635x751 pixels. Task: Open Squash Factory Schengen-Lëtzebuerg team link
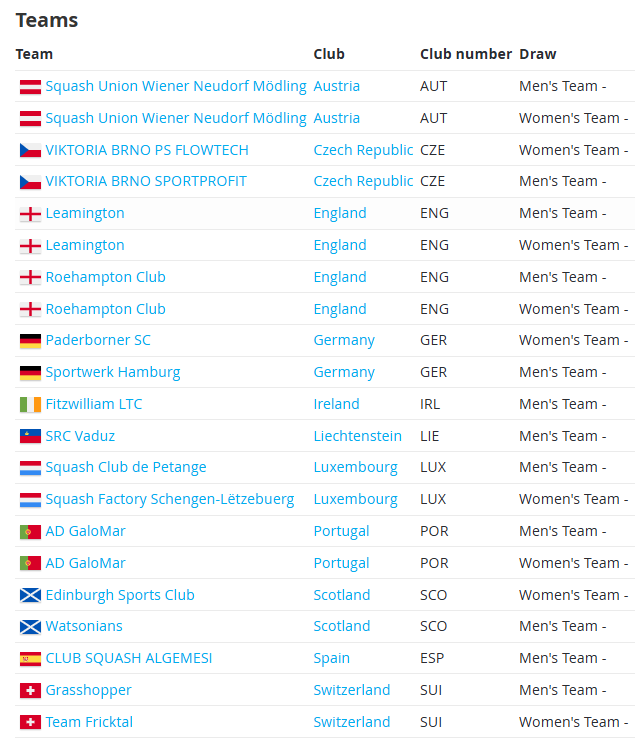coord(170,499)
